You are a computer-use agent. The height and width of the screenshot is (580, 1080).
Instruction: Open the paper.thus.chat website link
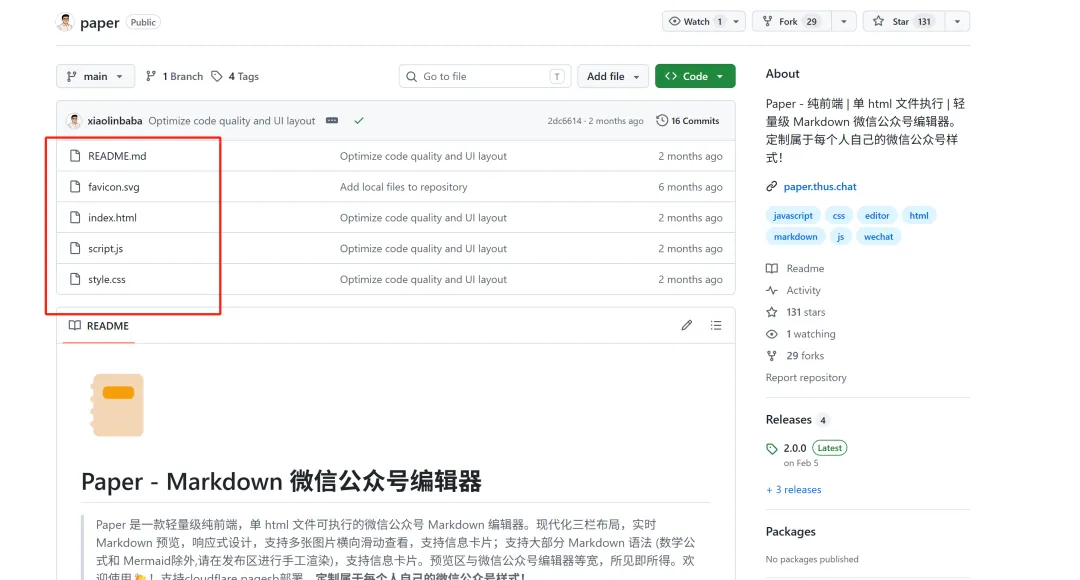[x=820, y=187]
